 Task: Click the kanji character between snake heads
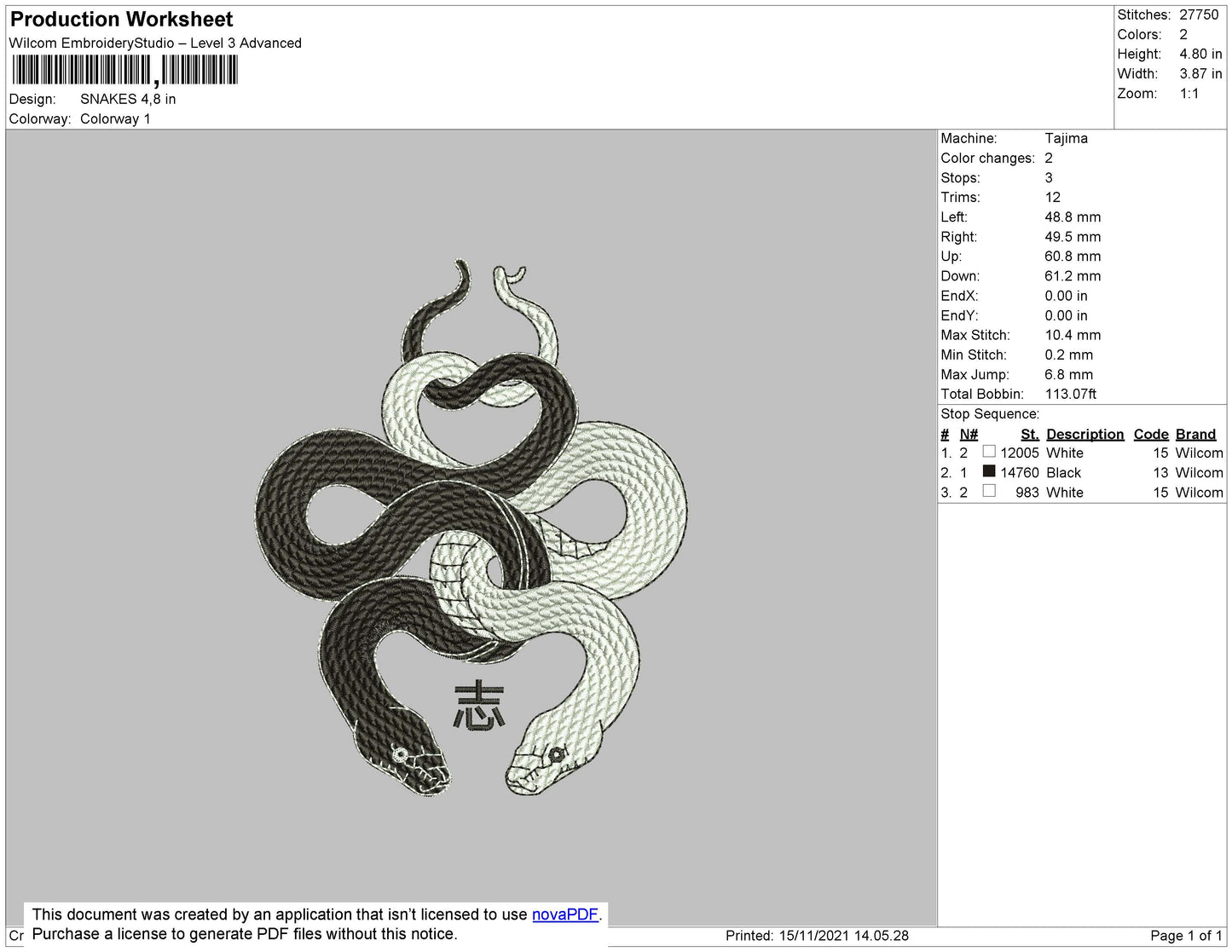pos(479,706)
